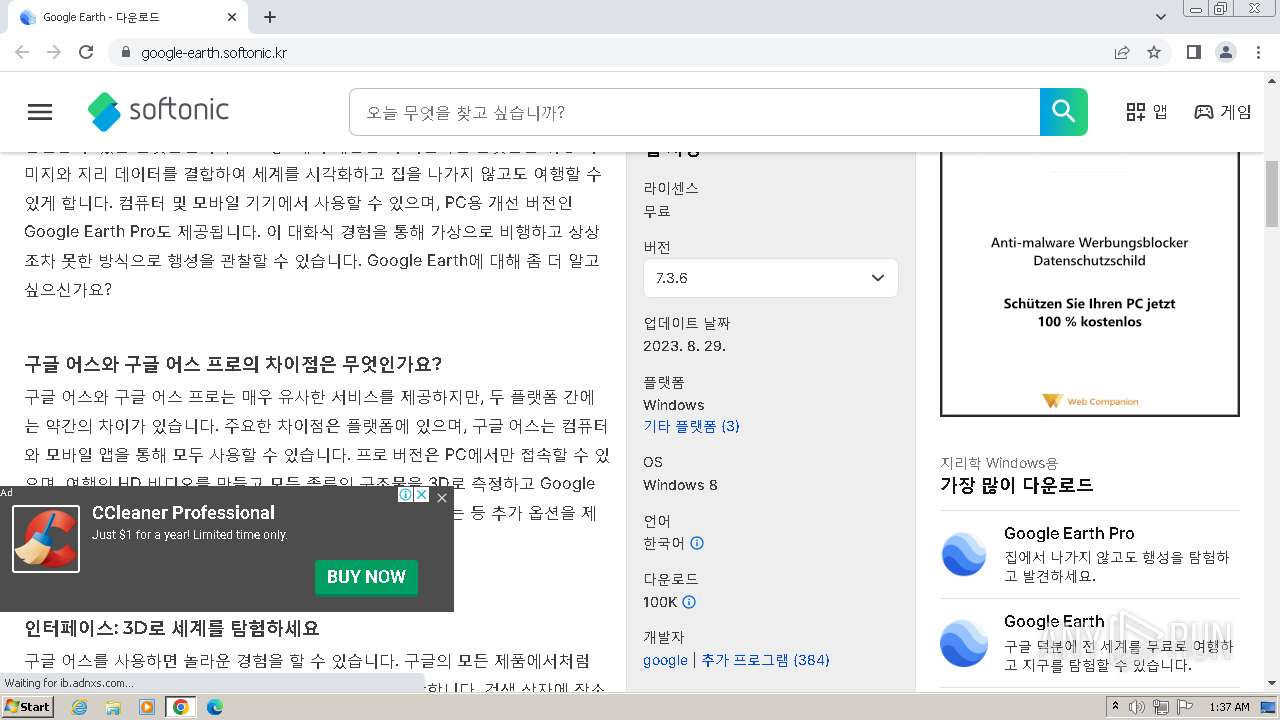
Task: Show hidden system tray icons
Action: coord(1116,707)
